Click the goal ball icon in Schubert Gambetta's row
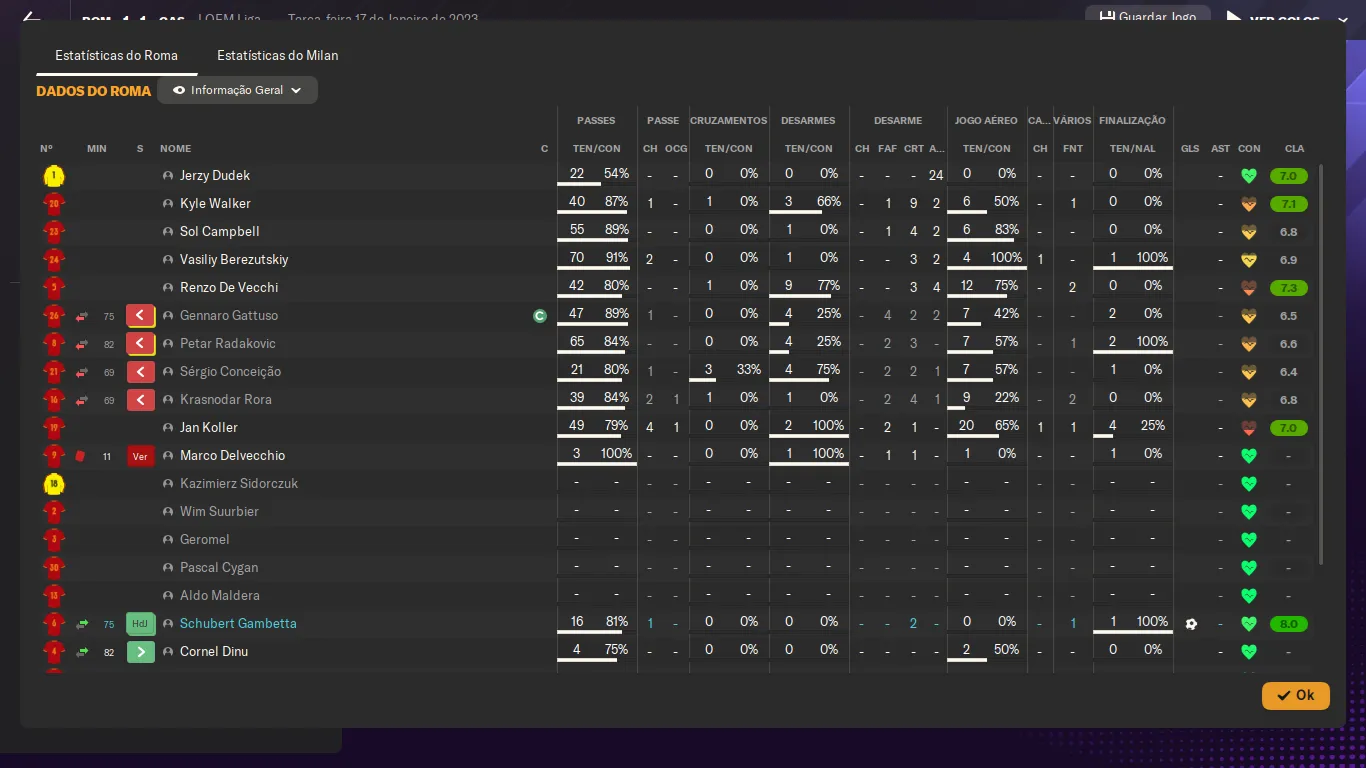 pos(1191,624)
